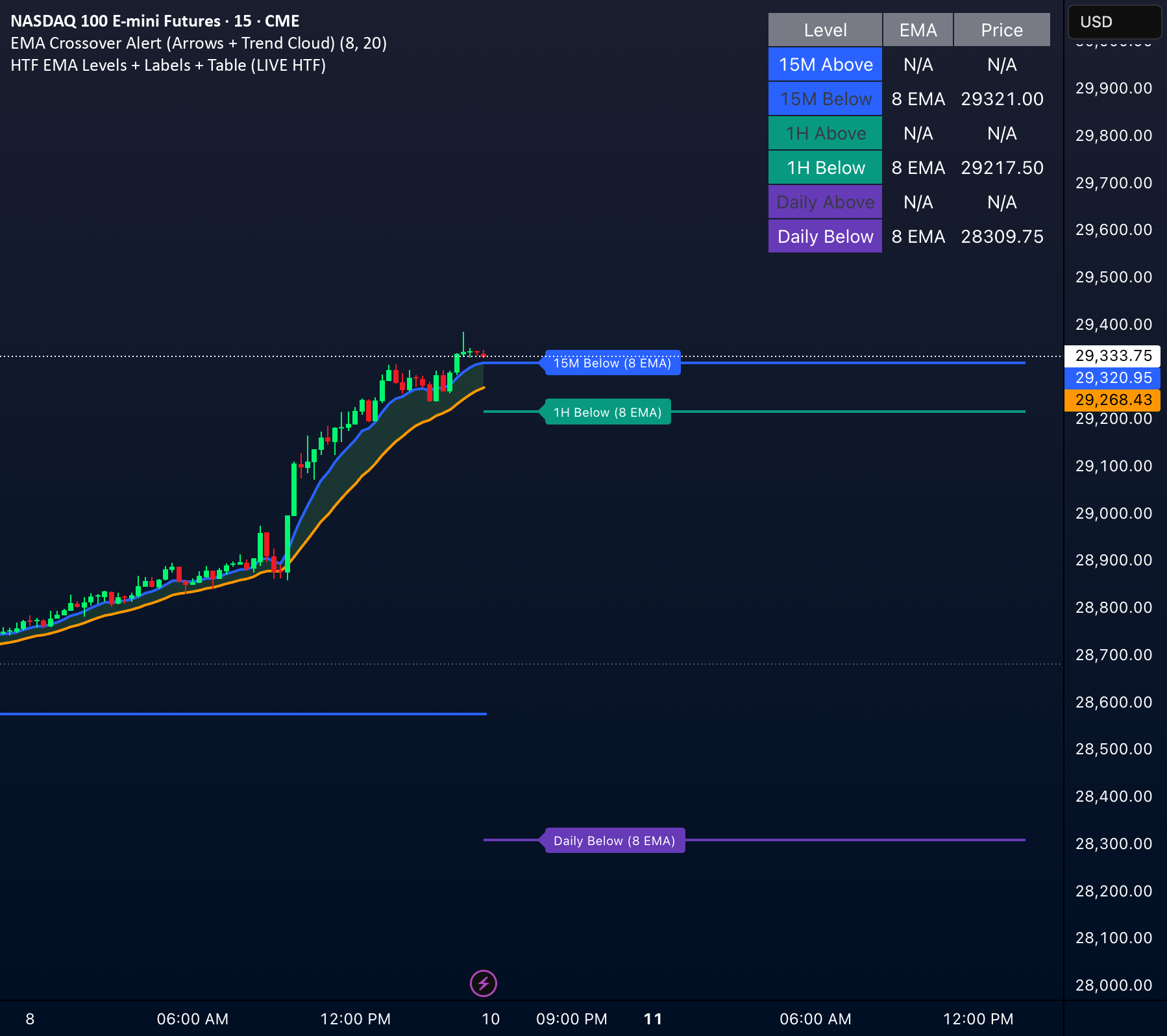Image resolution: width=1167 pixels, height=1036 pixels.
Task: Click the bold 11 date axis label
Action: pyautogui.click(x=653, y=1018)
